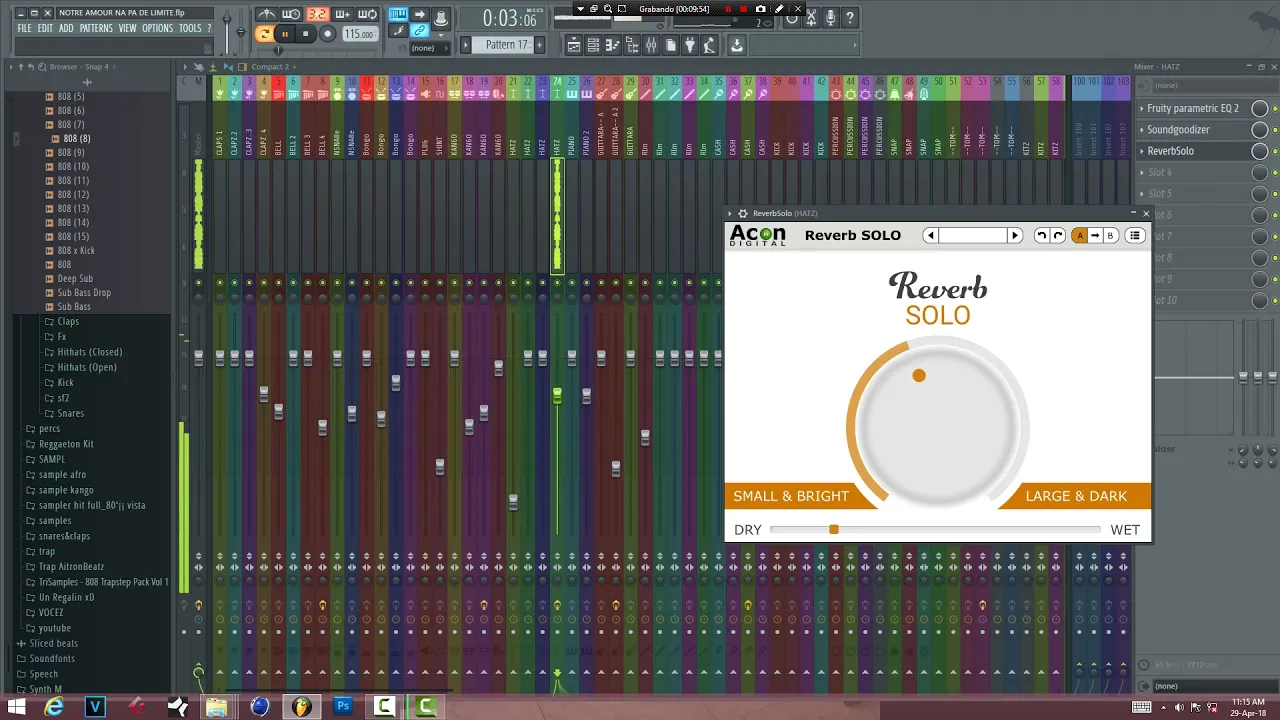Open the 808 (8) sample in browser

pyautogui.click(x=77, y=138)
